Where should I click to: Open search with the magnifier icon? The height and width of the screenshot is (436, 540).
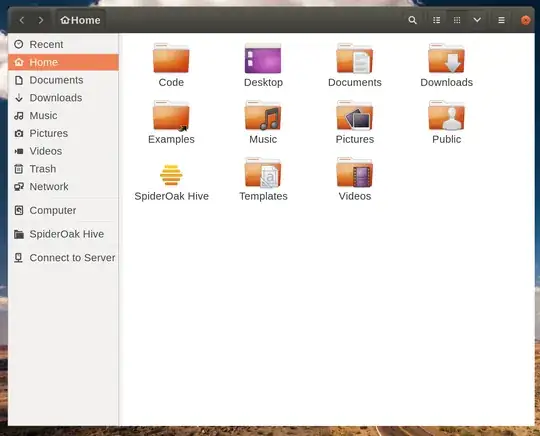412,20
